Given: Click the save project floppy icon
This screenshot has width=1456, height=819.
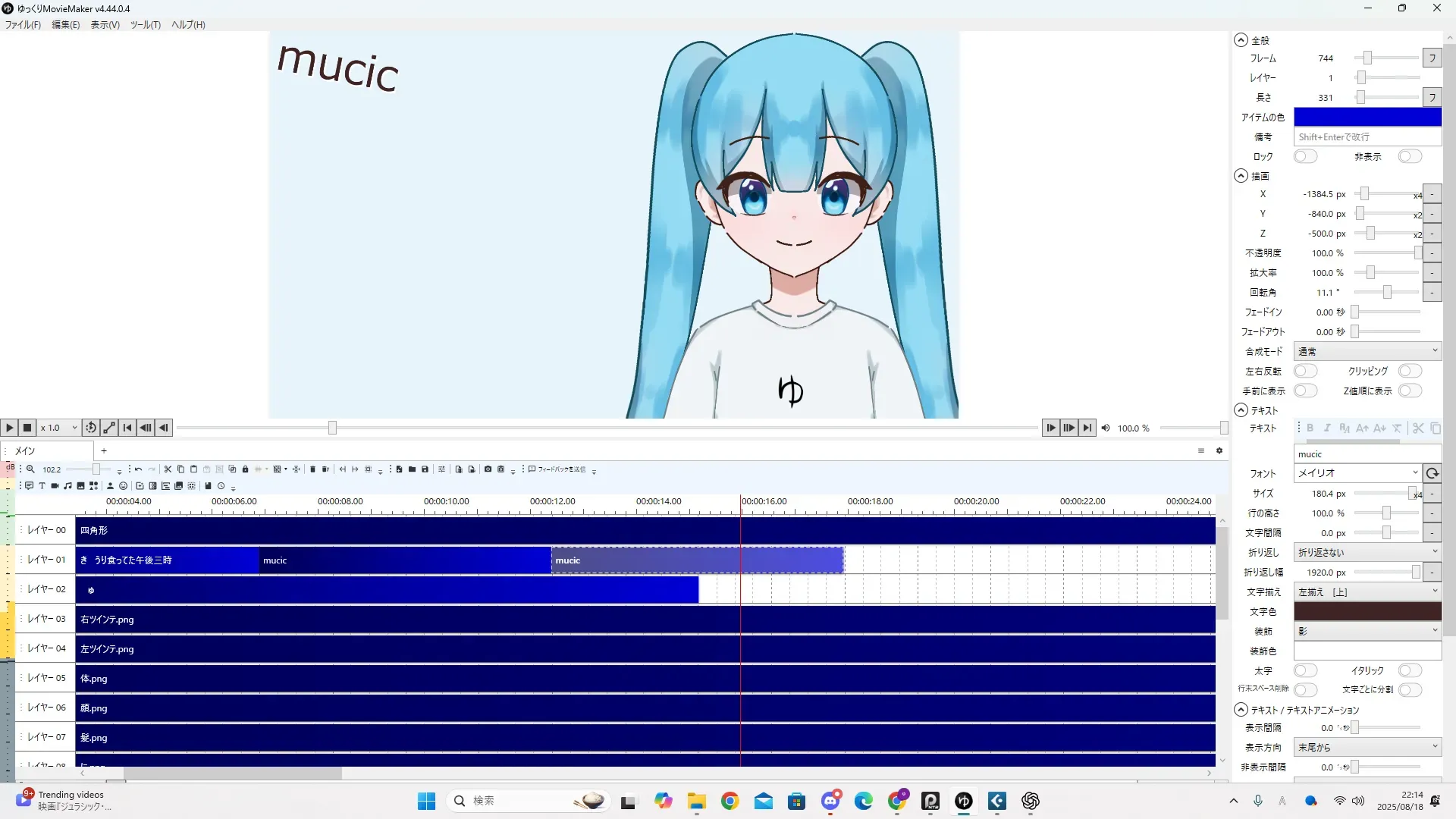Looking at the screenshot, I should pos(425,469).
